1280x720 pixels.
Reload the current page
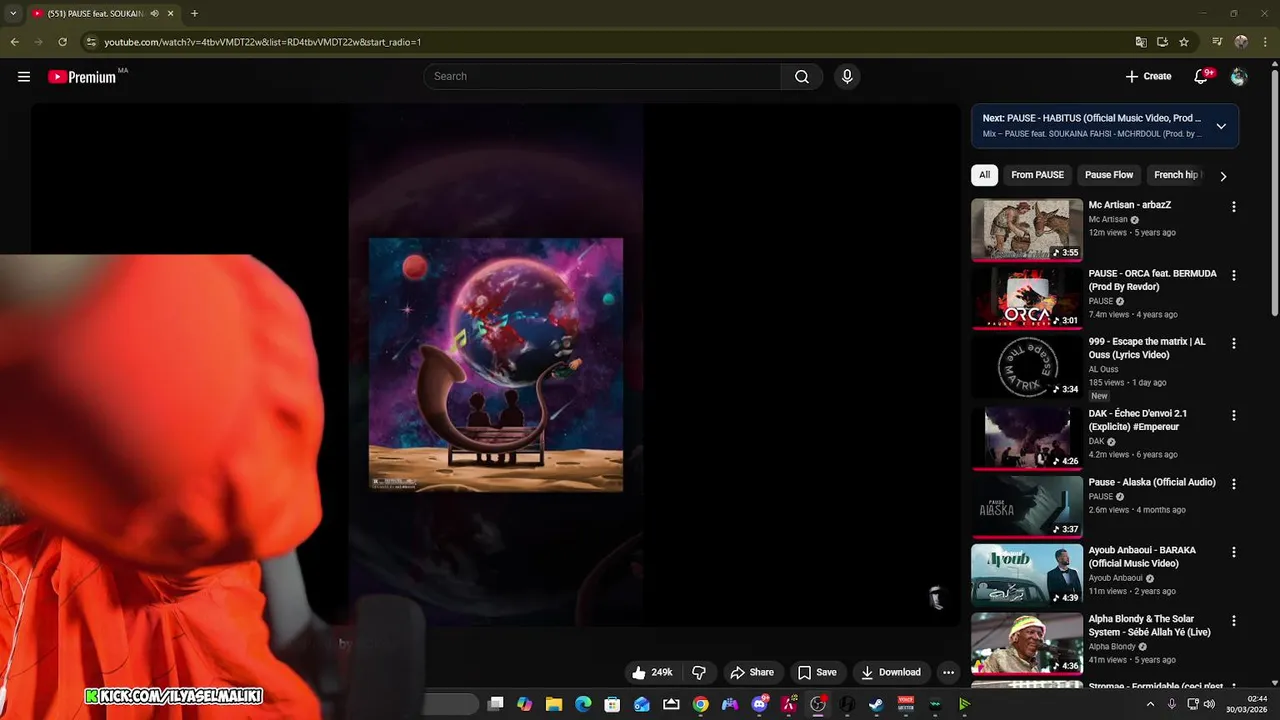62,42
